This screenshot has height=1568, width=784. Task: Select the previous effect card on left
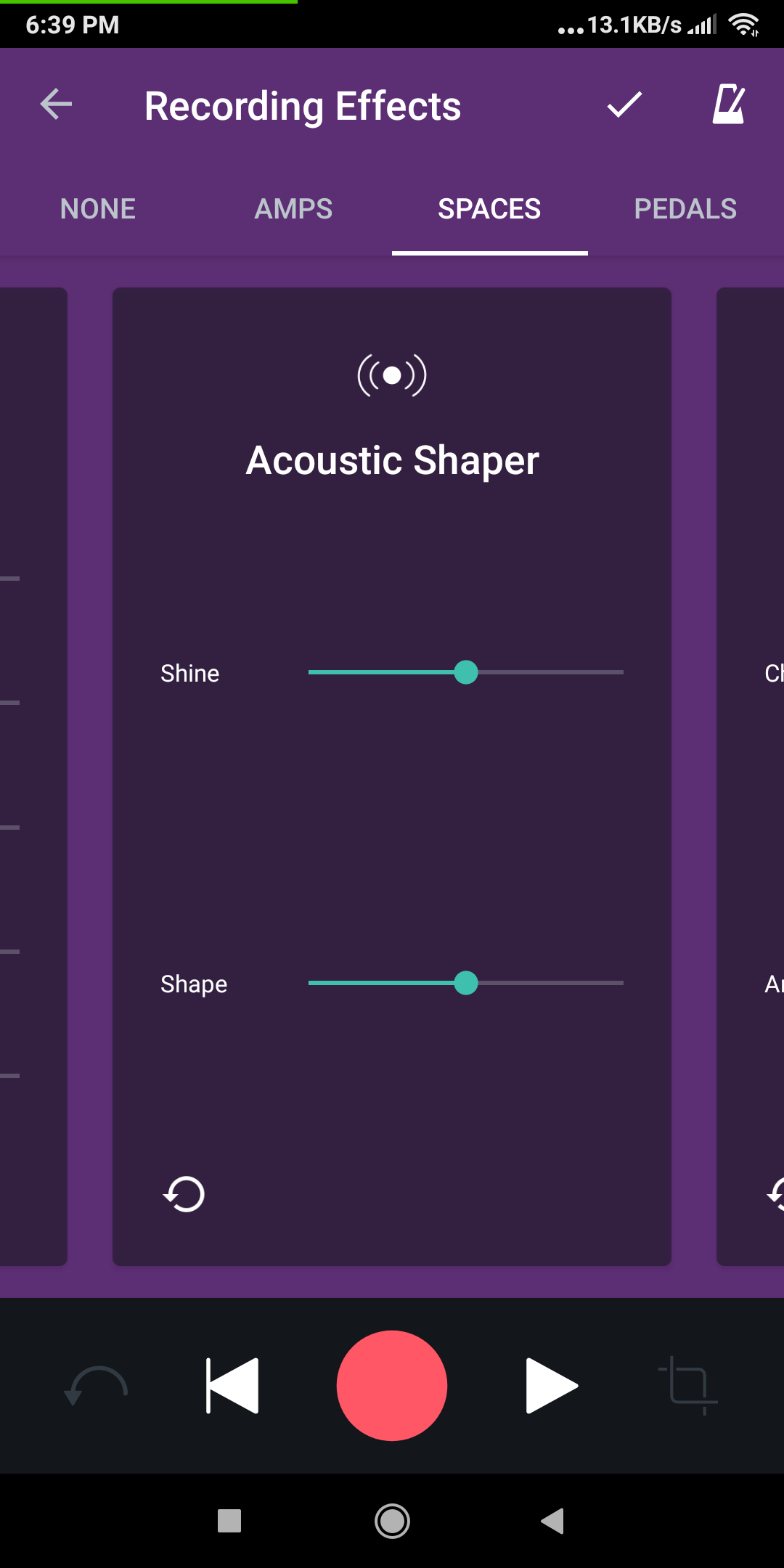tap(33, 777)
